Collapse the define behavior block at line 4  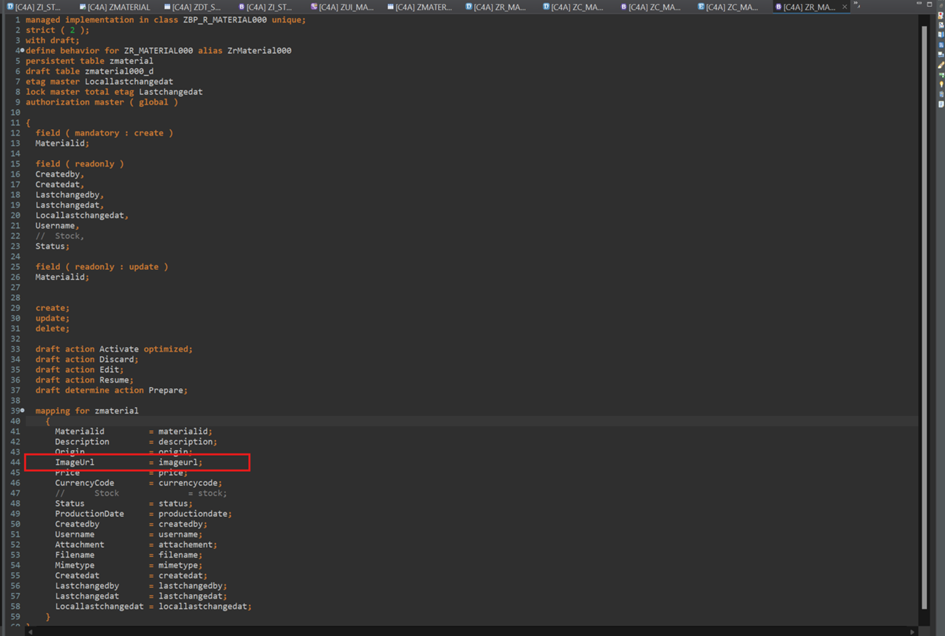click(x=22, y=51)
